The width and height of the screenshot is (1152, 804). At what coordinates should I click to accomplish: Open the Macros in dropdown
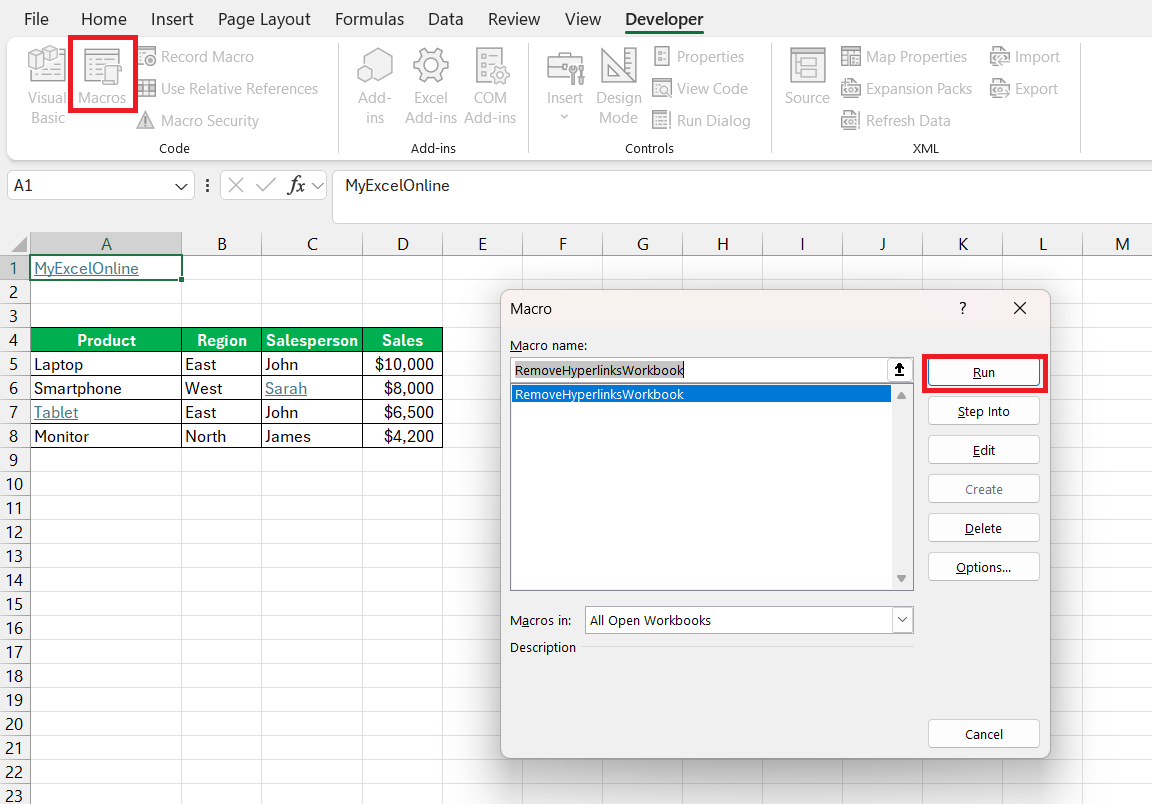(x=902, y=620)
